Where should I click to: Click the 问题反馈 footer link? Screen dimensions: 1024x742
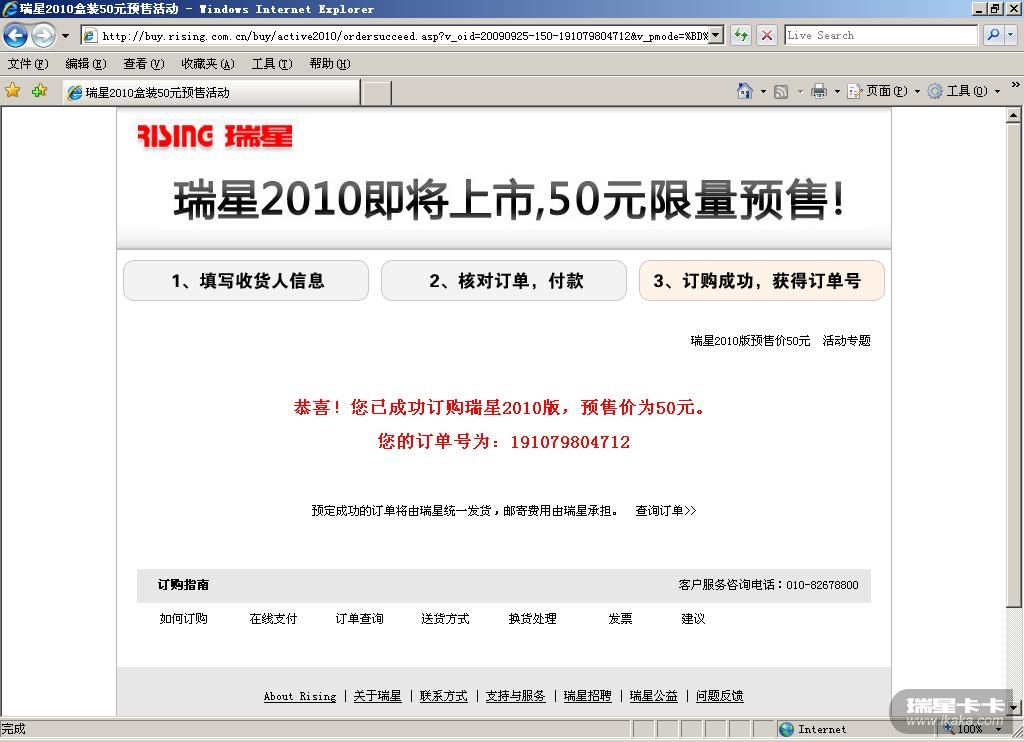point(720,696)
